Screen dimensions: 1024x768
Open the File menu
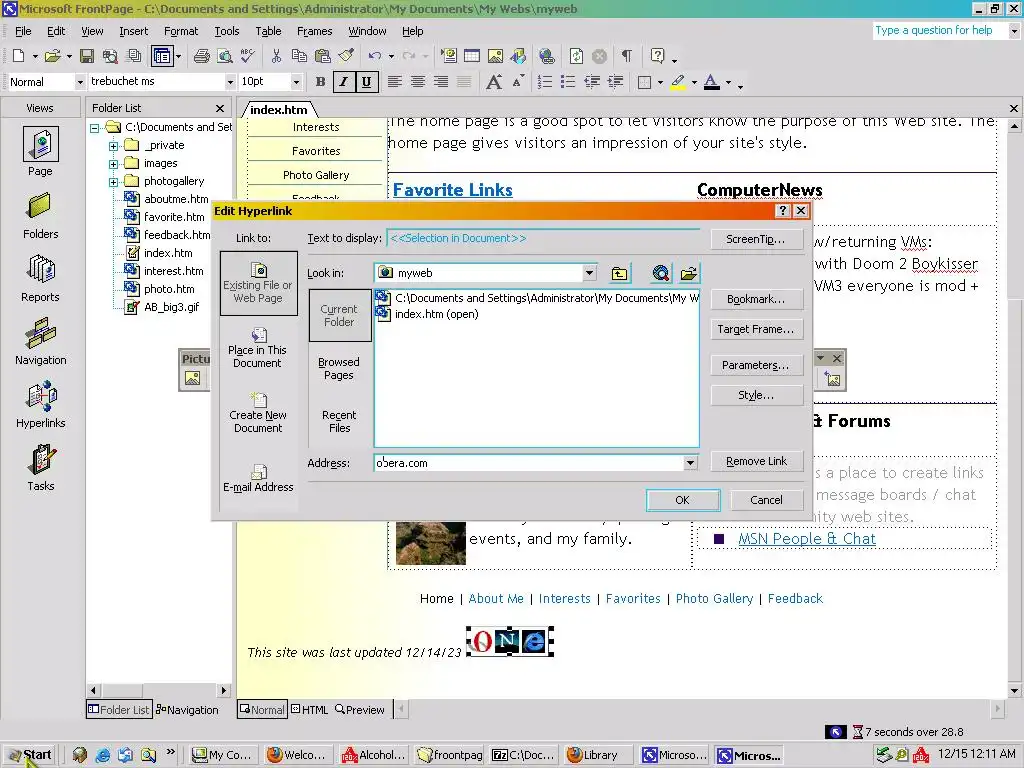(23, 31)
